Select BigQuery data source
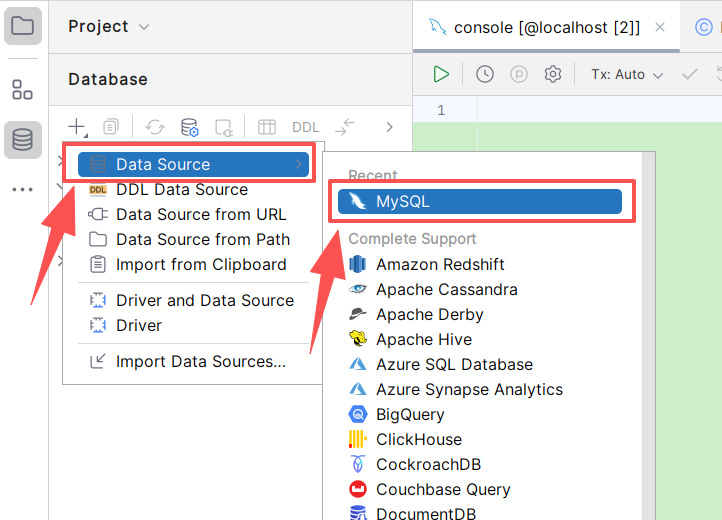 pyautogui.click(x=480, y=415)
